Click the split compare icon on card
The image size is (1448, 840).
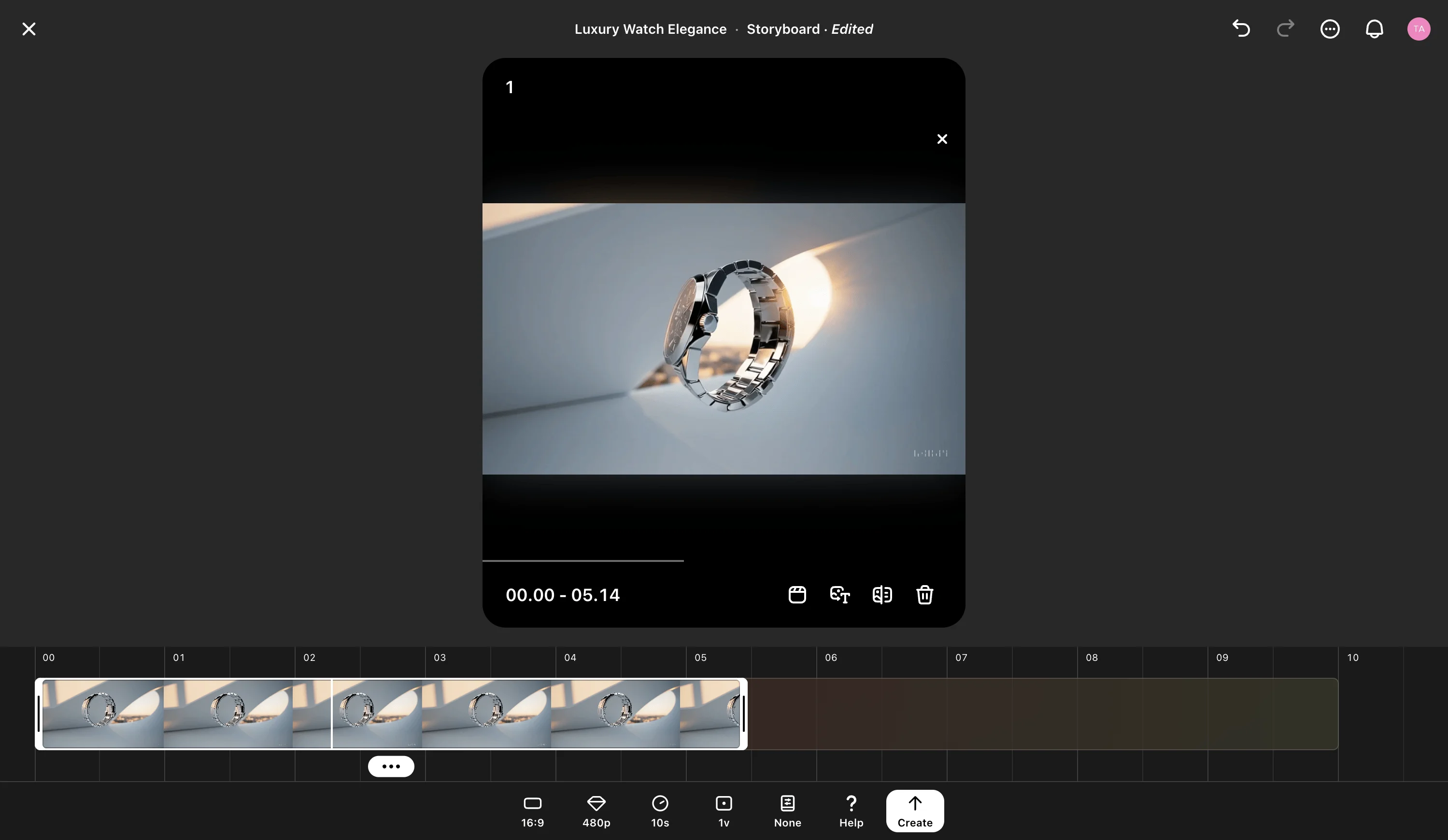click(882, 595)
